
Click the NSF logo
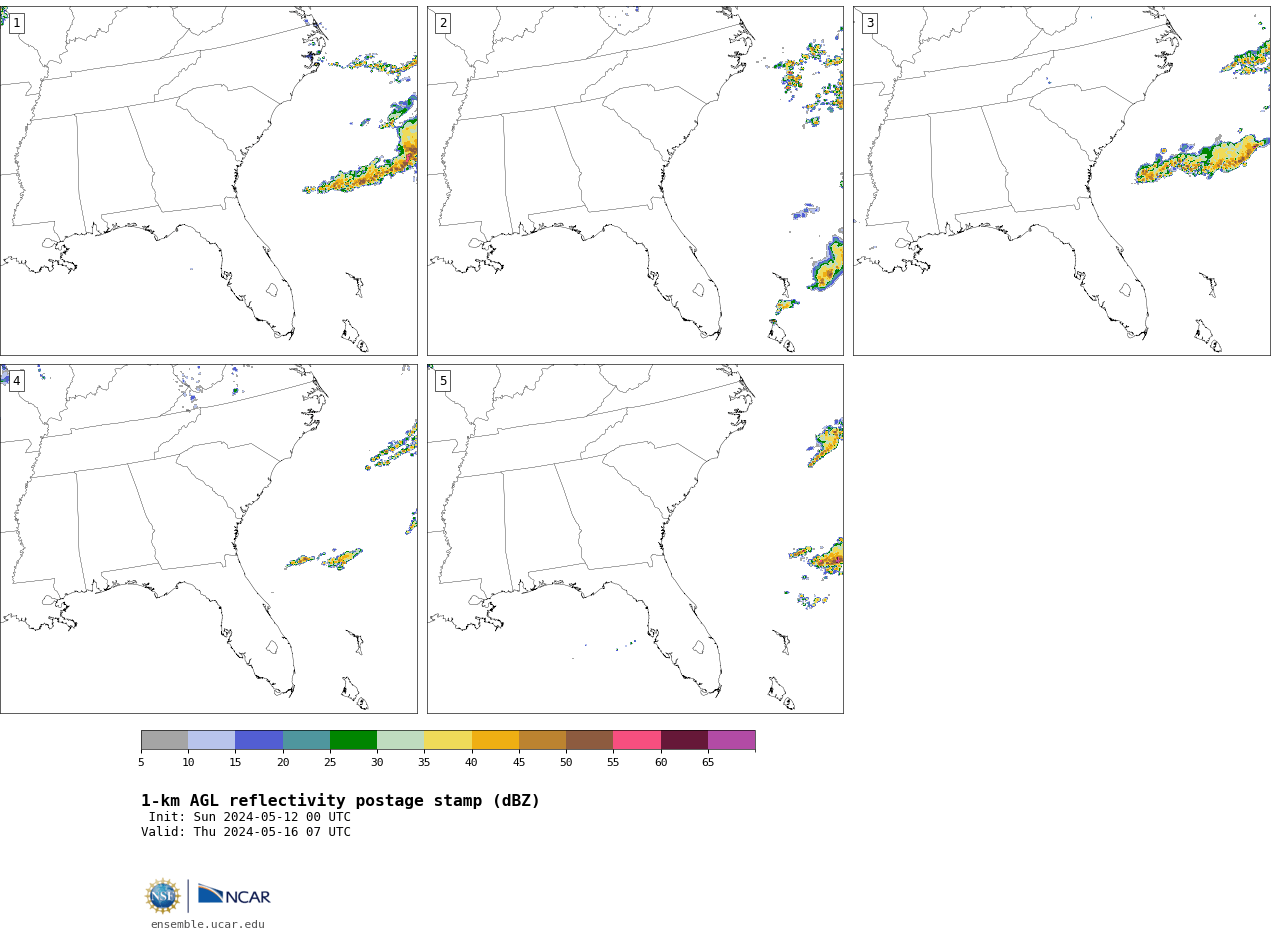pyautogui.click(x=163, y=896)
